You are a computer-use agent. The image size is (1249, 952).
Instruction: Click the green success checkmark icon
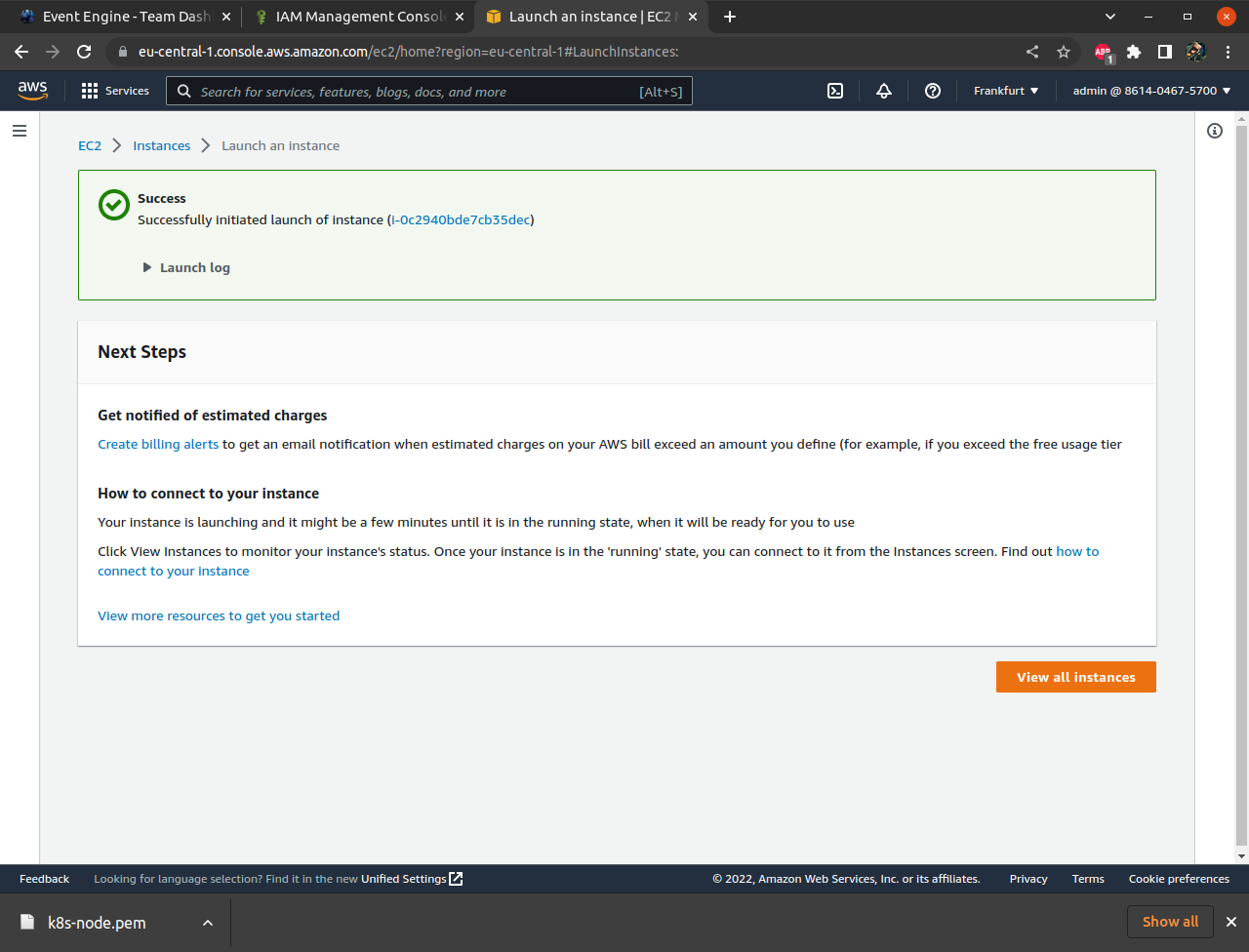[x=114, y=205]
